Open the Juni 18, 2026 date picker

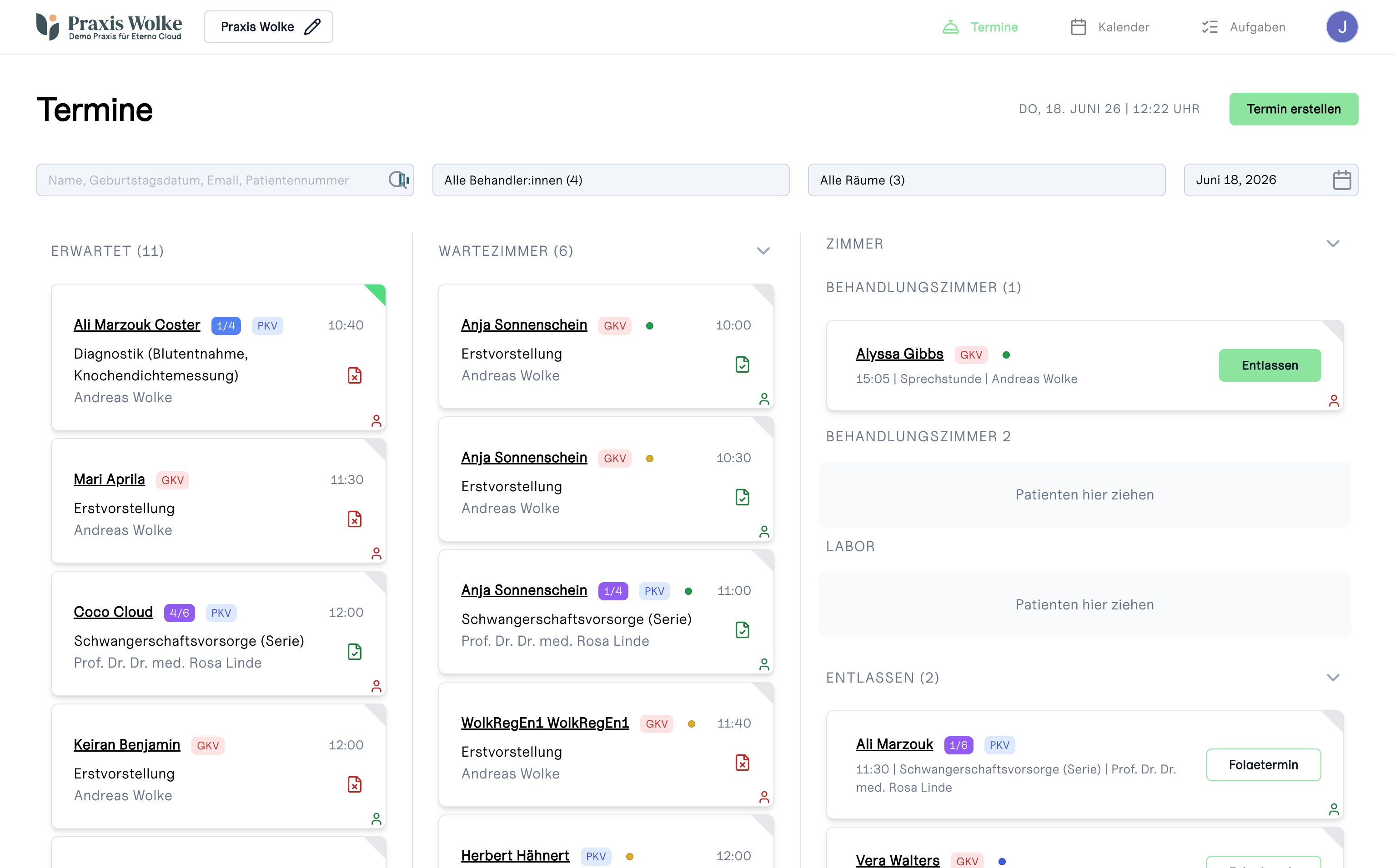coord(1270,180)
